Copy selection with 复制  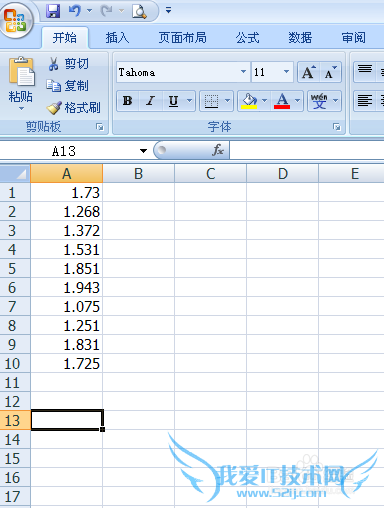click(x=68, y=86)
